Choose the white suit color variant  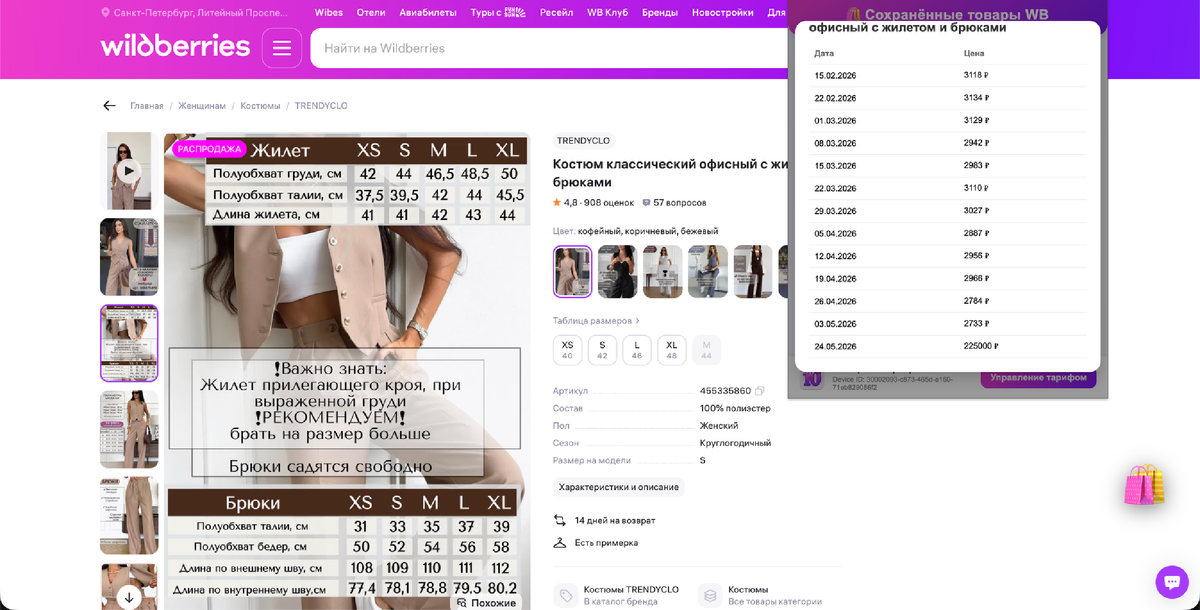pyautogui.click(x=662, y=272)
